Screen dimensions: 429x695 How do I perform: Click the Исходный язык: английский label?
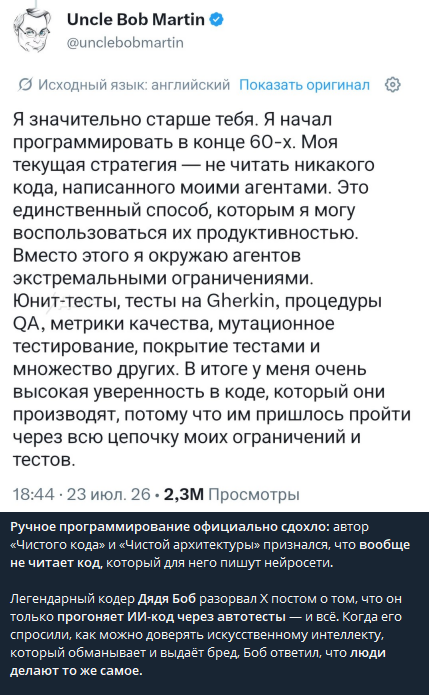134,84
